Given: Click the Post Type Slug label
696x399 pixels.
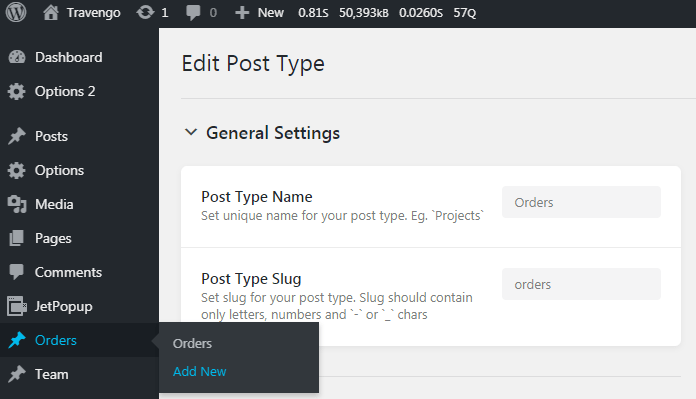Looking at the screenshot, I should pos(251,279).
